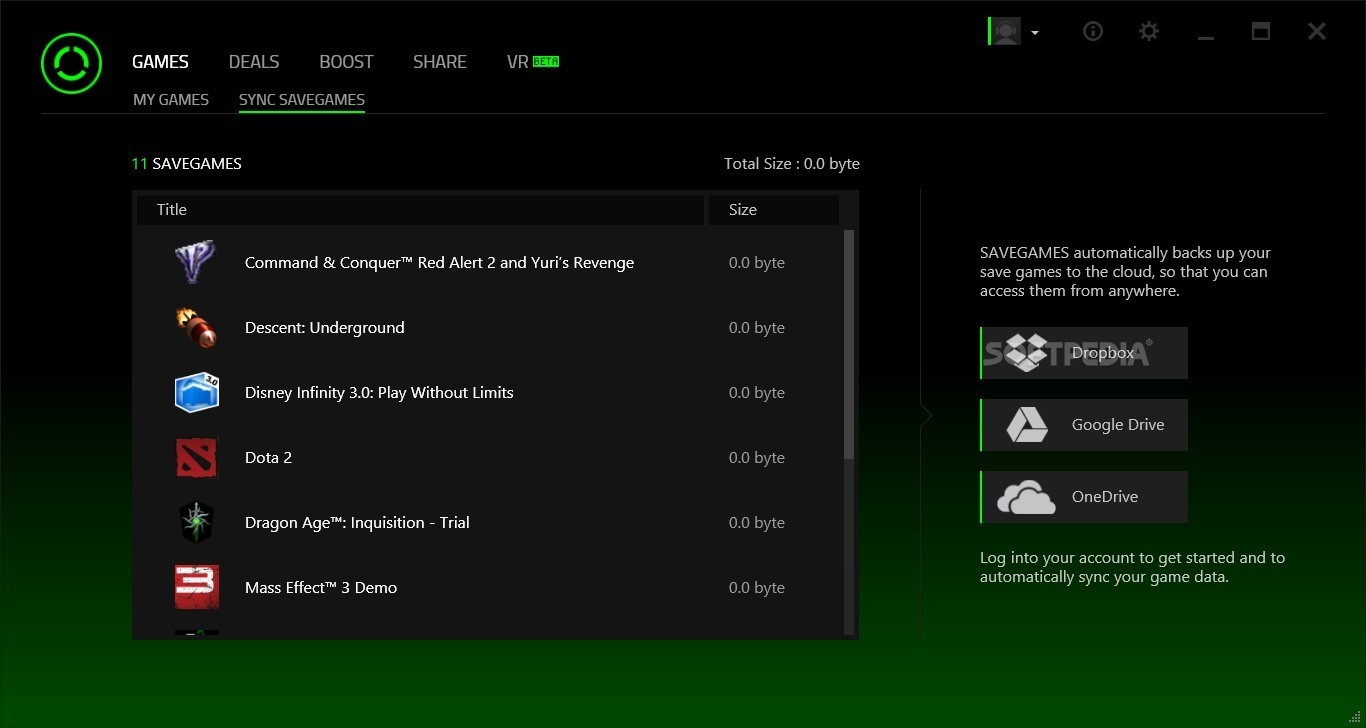Expand the account dropdown arrow
The image size is (1366, 728).
1035,33
